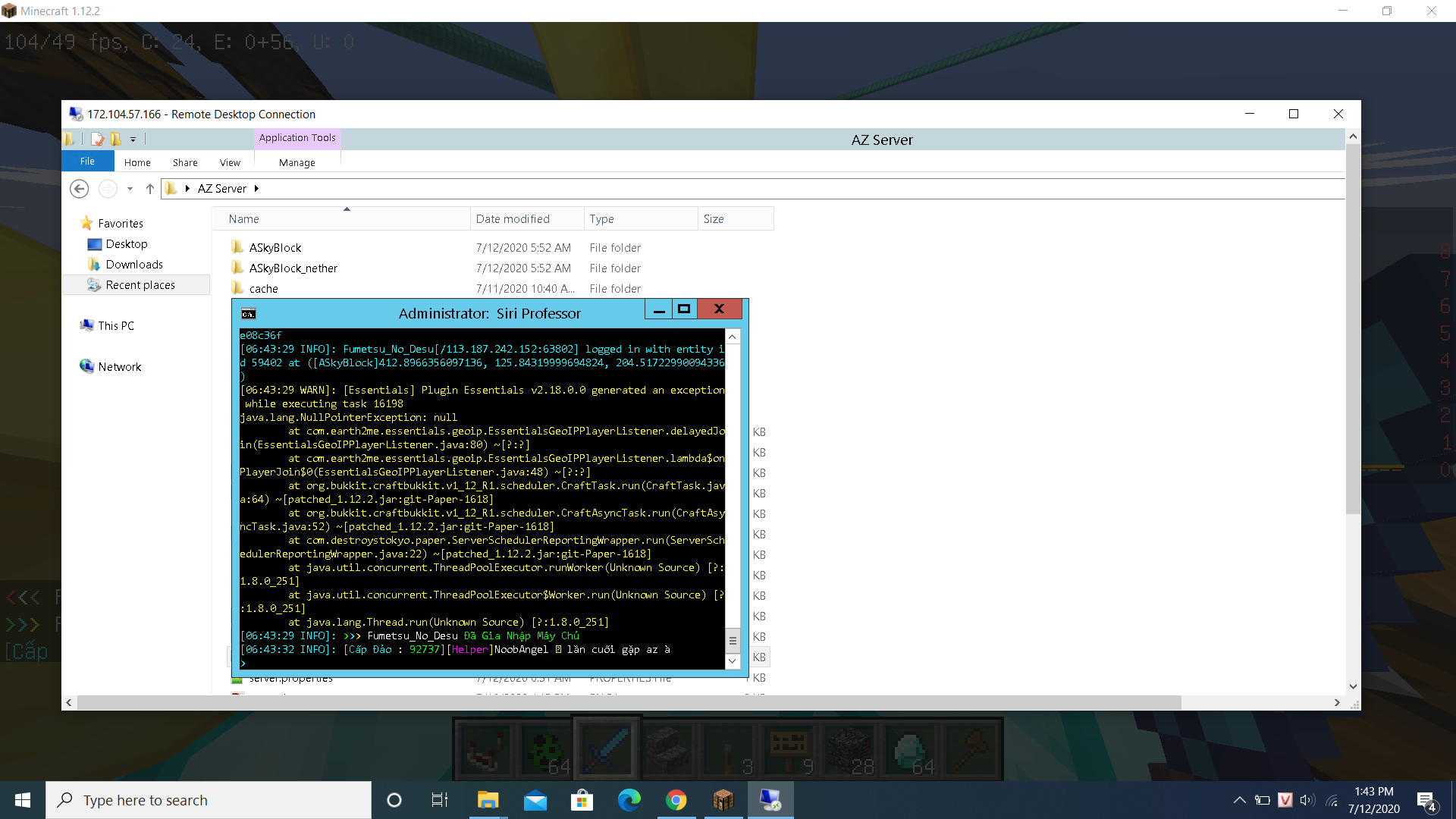Image resolution: width=1456 pixels, height=819 pixels.
Task: Expand the AZ Server breadcrumb chevron
Action: (x=256, y=189)
